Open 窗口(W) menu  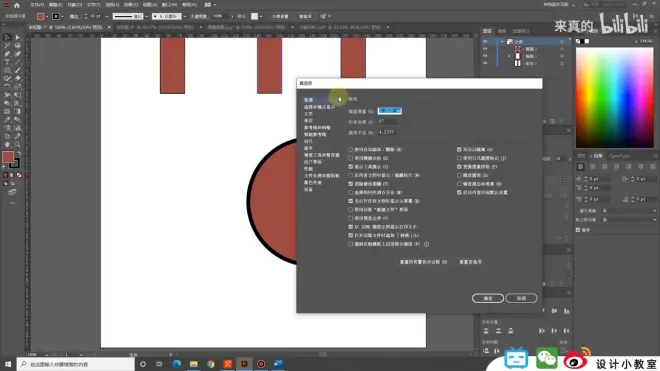(169, 5)
